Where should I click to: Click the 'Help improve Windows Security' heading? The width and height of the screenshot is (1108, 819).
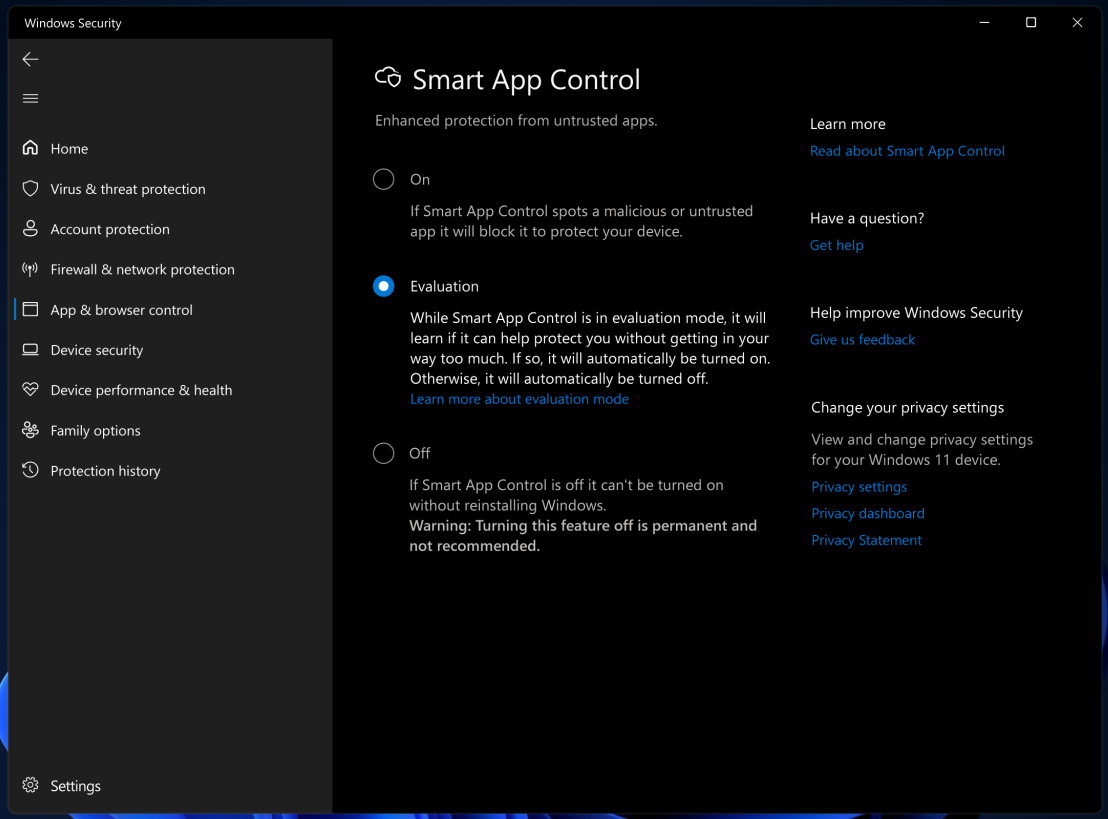tap(916, 313)
